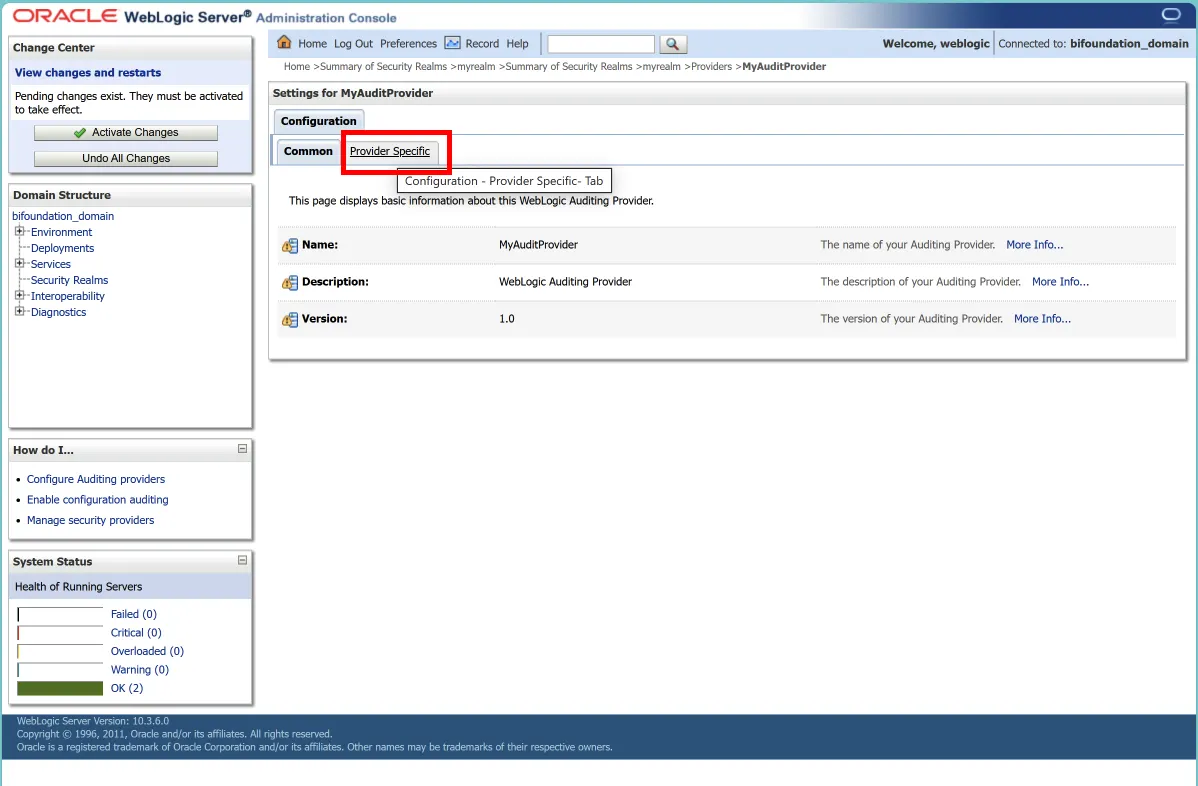The width and height of the screenshot is (1198, 786).
Task: Click the 1.0 version value
Action: pos(507,319)
